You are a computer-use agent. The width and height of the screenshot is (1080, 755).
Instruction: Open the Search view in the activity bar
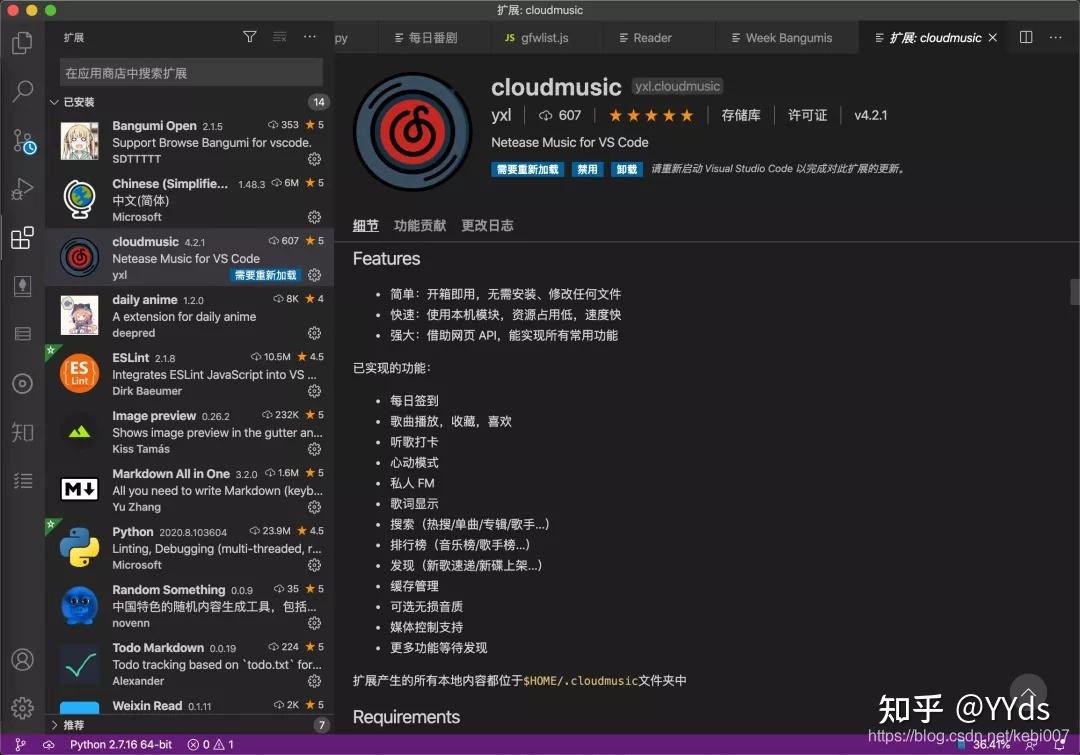pyautogui.click(x=23, y=91)
